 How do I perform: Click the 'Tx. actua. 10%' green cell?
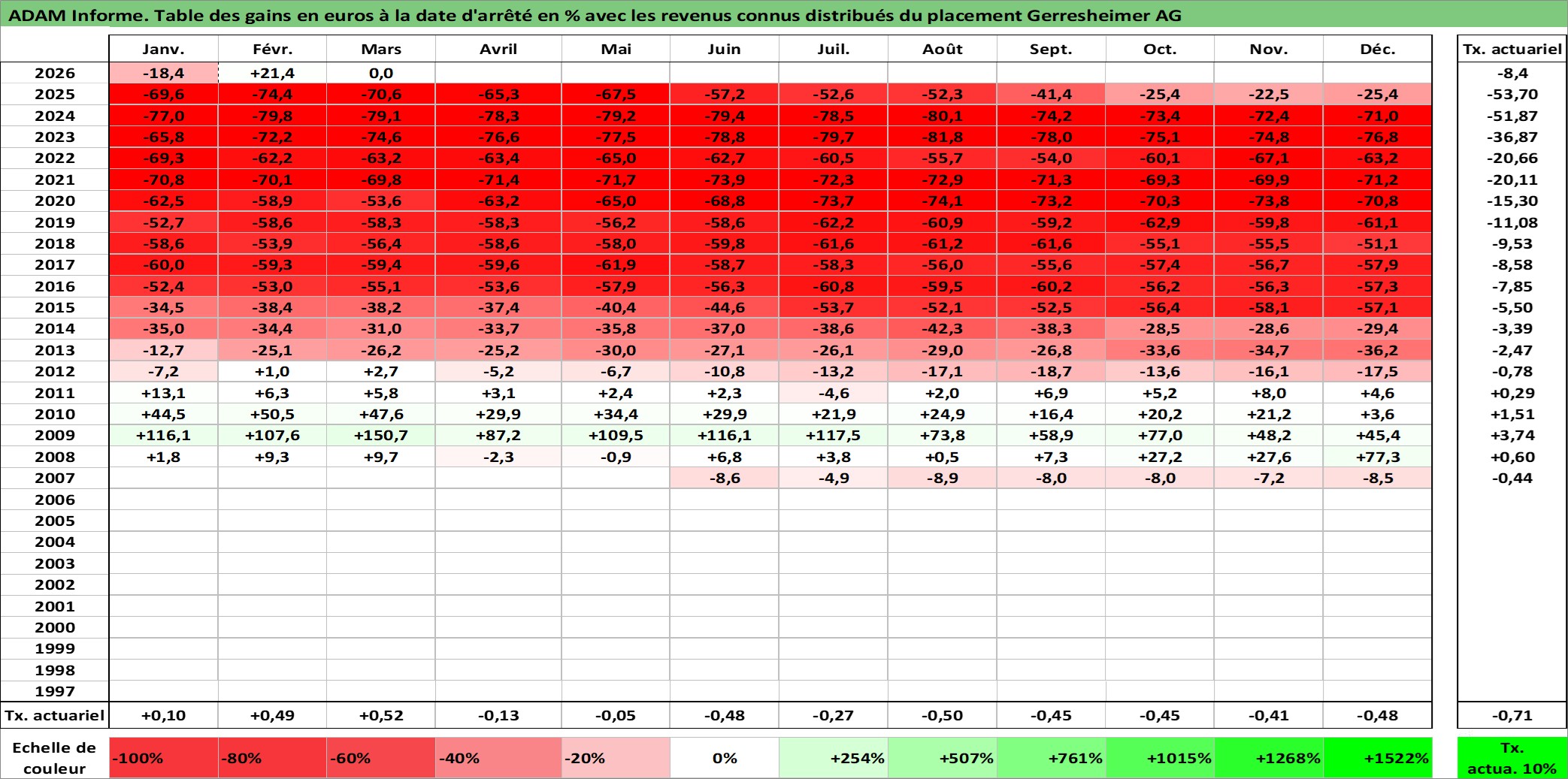pos(1512,758)
